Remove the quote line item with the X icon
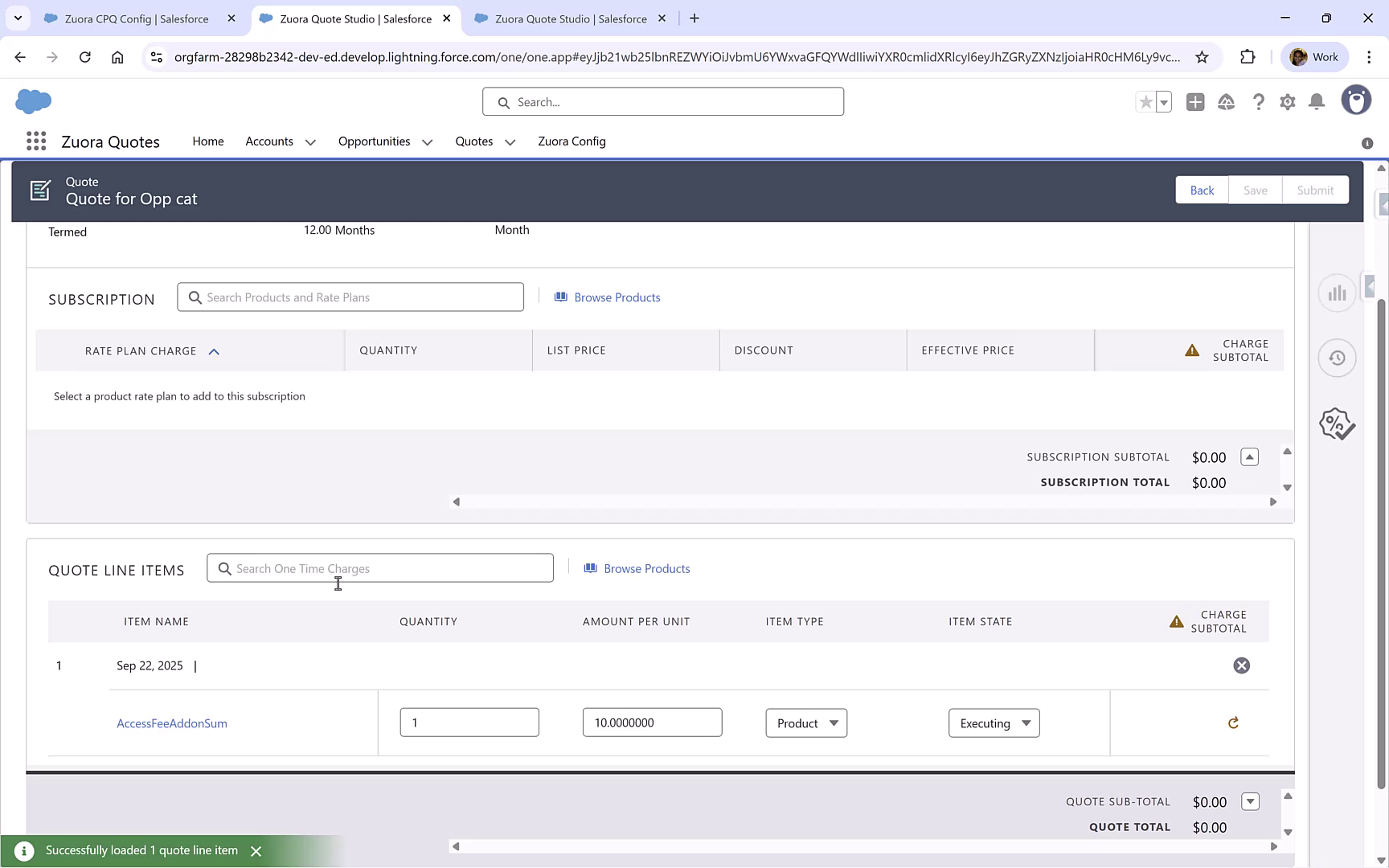This screenshot has height=868, width=1389. click(1241, 665)
